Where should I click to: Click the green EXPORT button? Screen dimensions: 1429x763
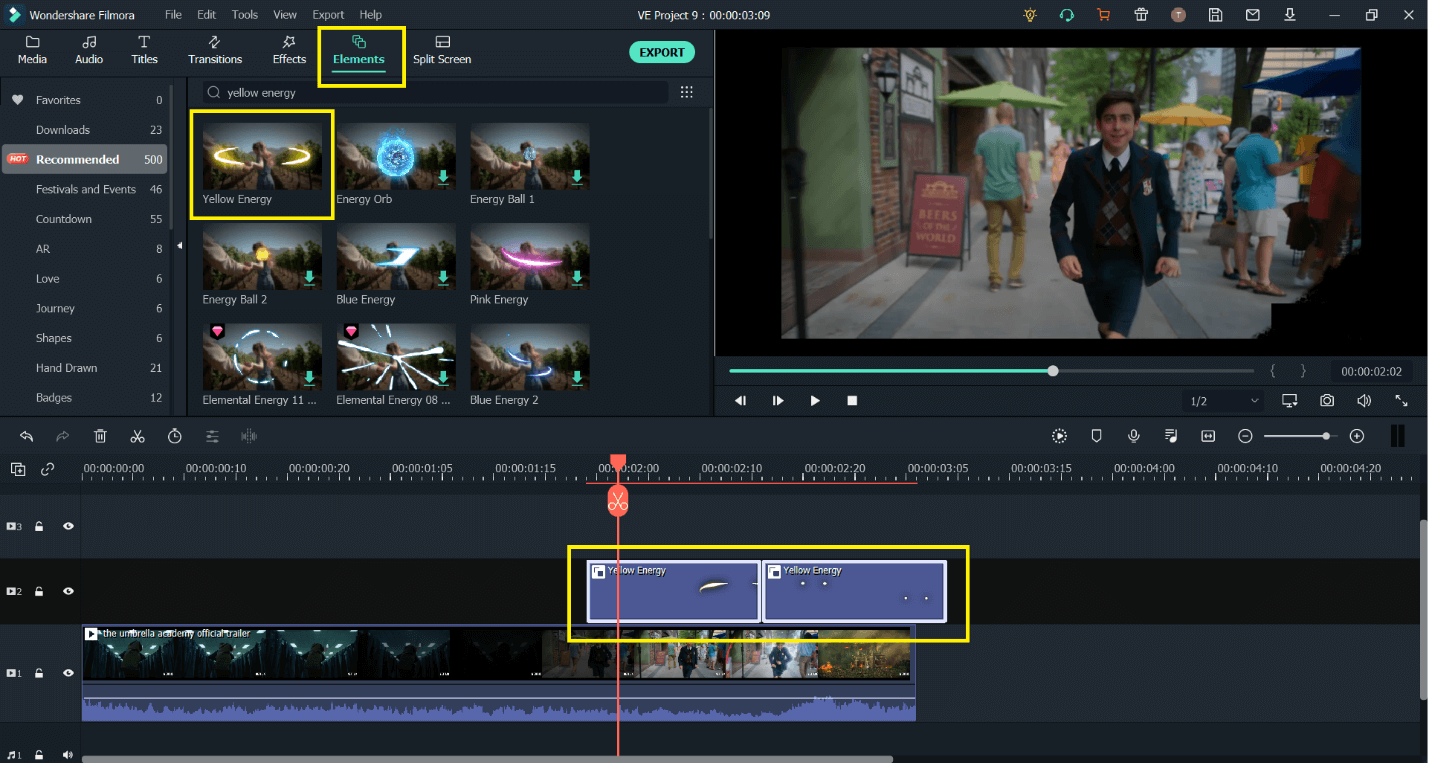pyautogui.click(x=662, y=52)
